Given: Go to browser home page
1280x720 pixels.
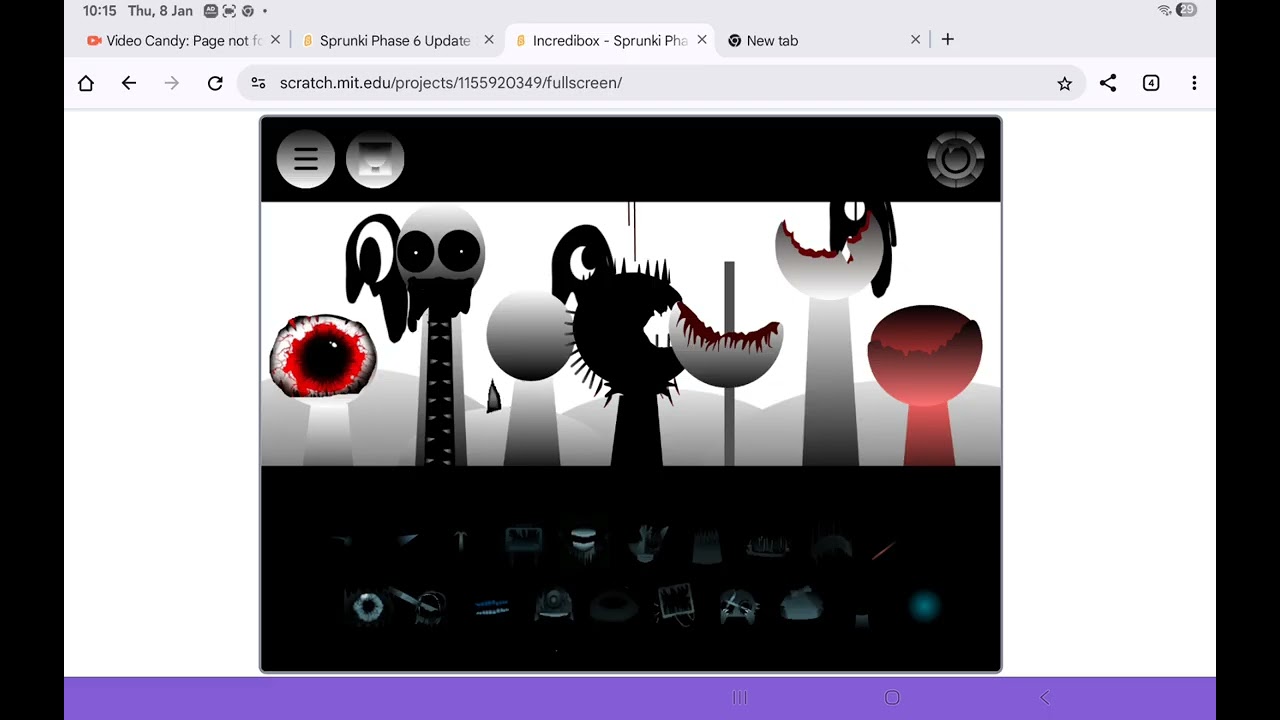Looking at the screenshot, I should click(86, 83).
